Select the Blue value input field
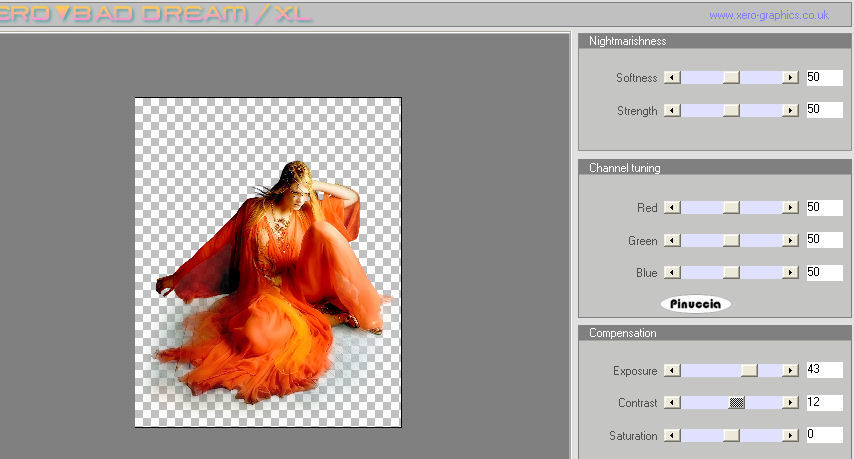Viewport: 854px width, 459px height. [825, 272]
